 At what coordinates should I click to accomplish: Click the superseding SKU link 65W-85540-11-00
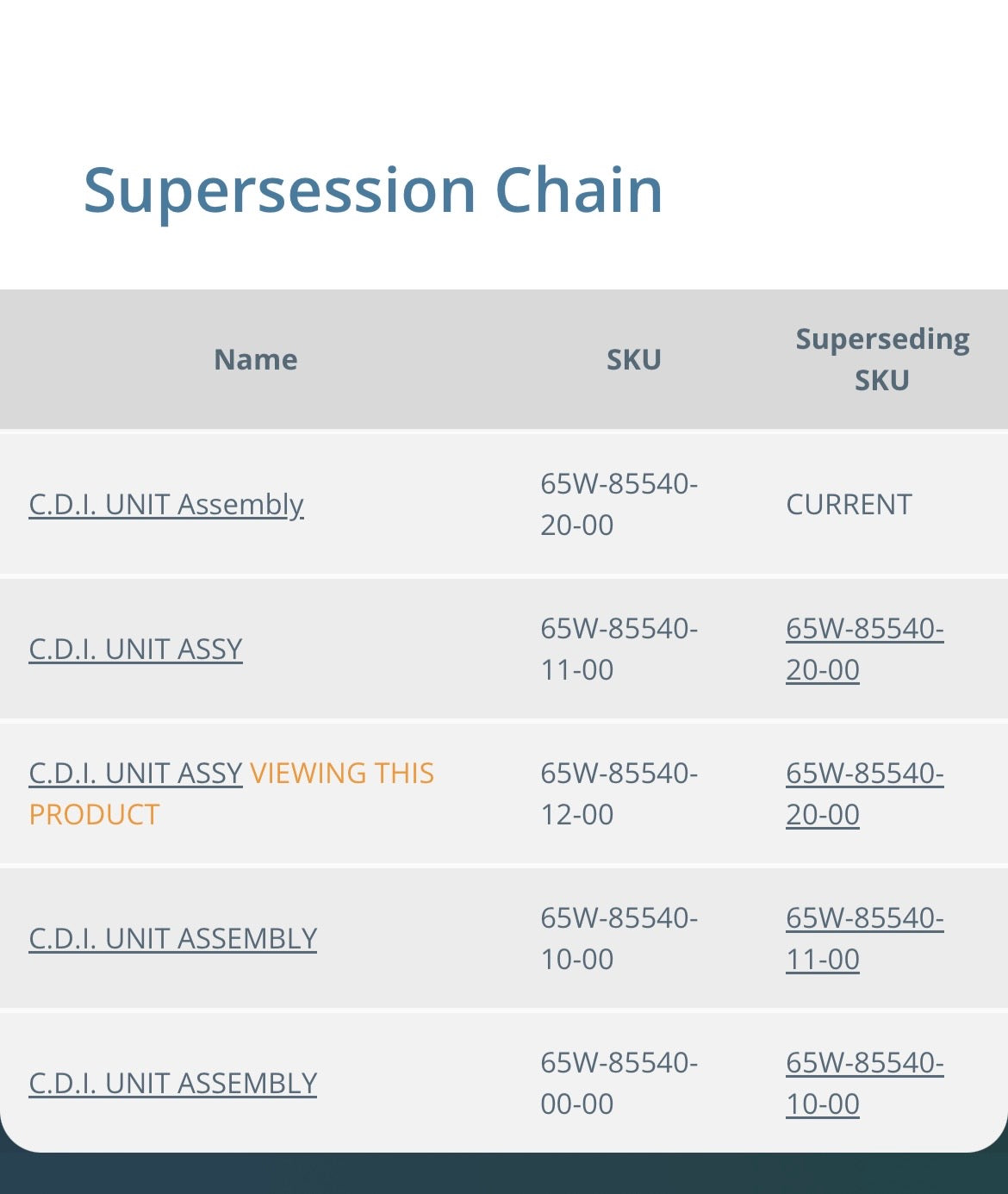pyautogui.click(x=864, y=938)
